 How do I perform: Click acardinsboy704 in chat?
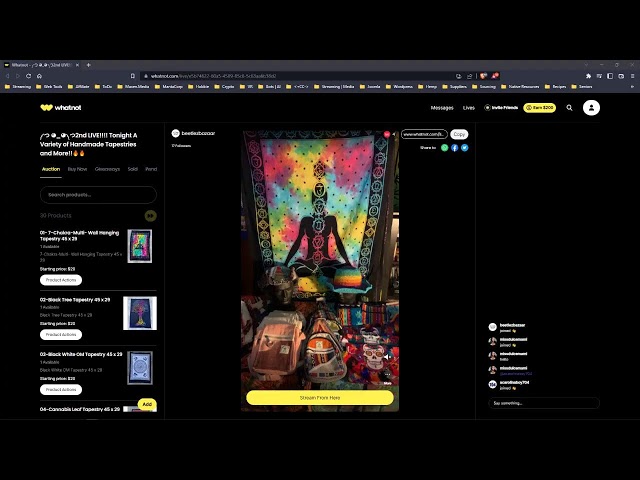(x=514, y=382)
